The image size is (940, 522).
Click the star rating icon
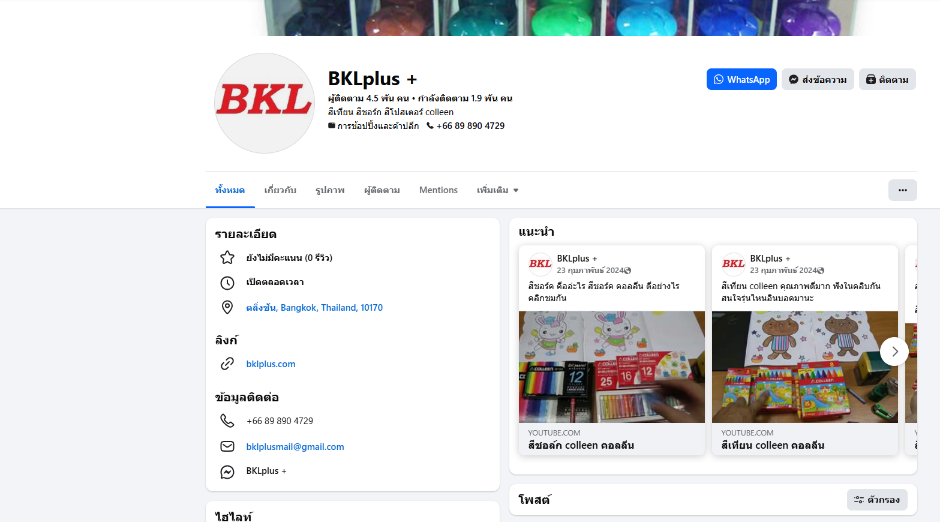click(x=227, y=258)
